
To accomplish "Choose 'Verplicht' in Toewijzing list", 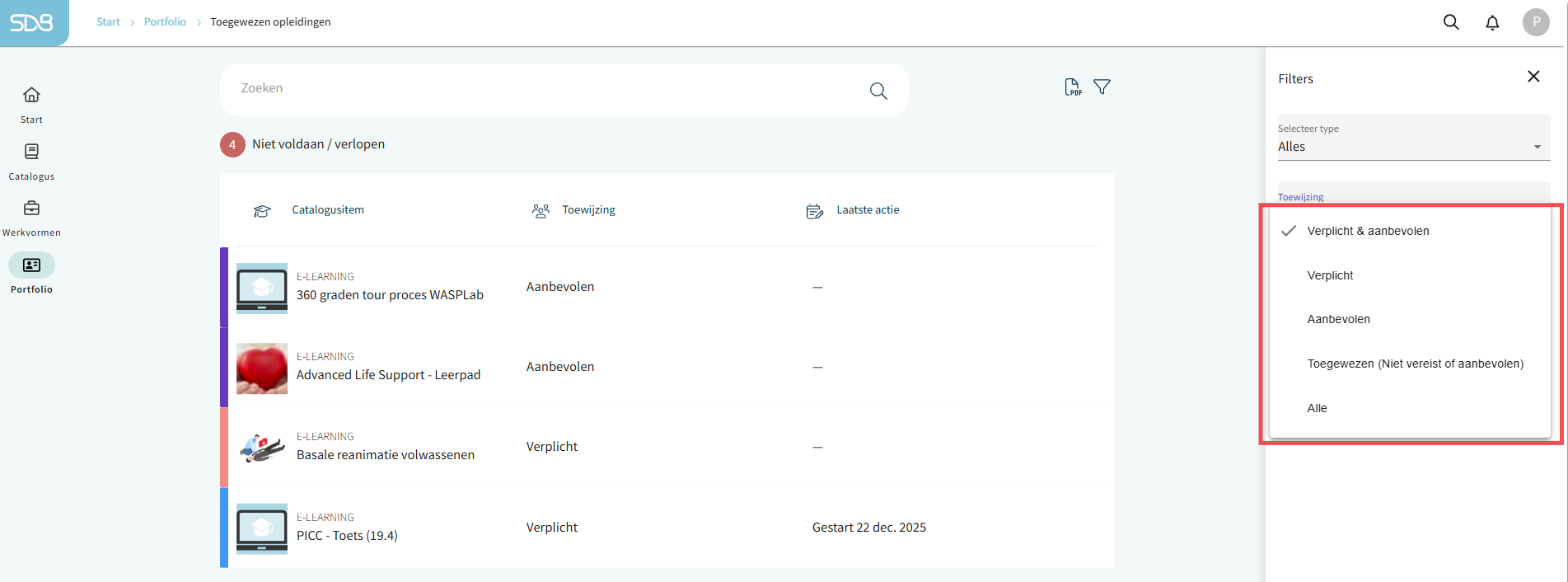I will click(1330, 275).
